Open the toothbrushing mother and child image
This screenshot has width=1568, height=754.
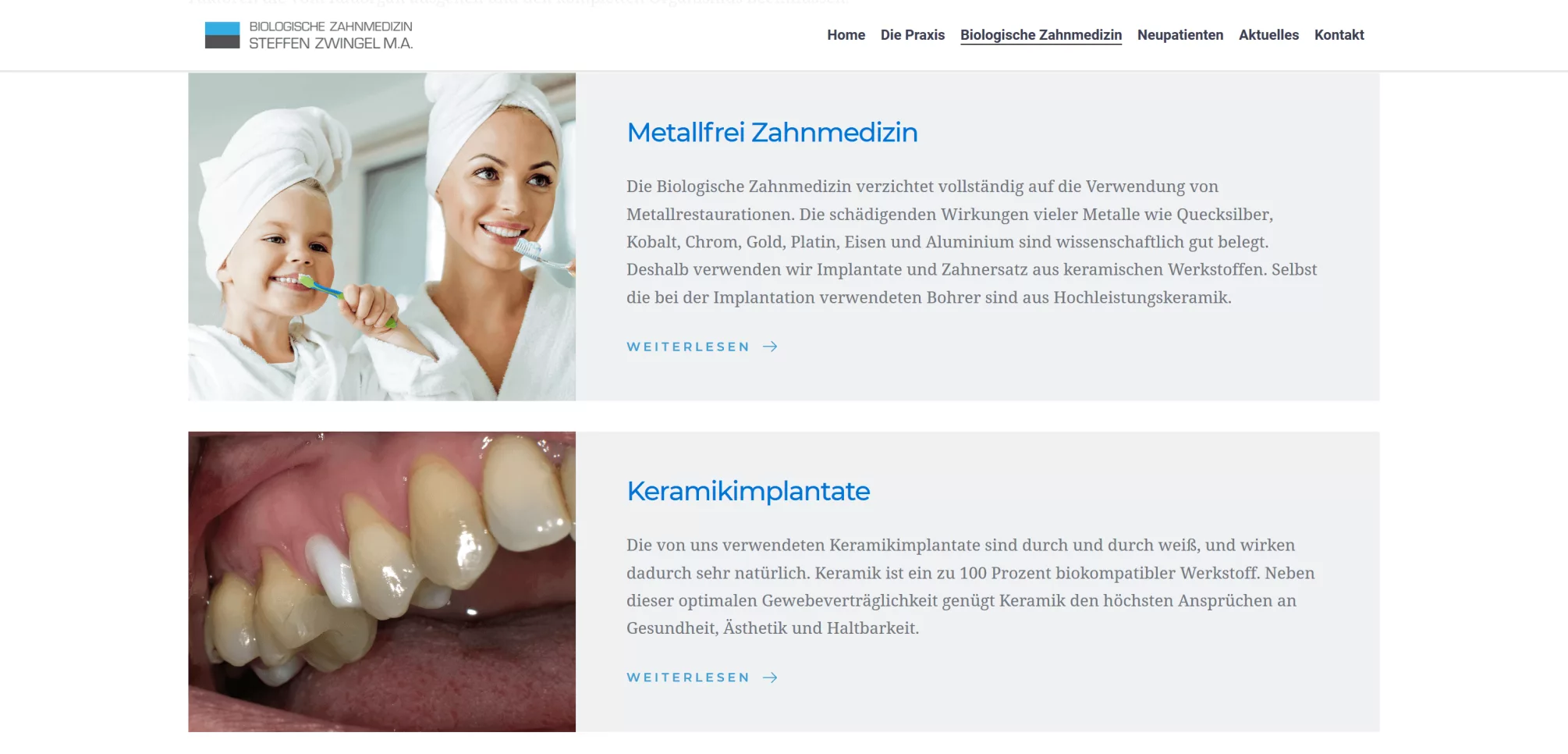tap(381, 237)
